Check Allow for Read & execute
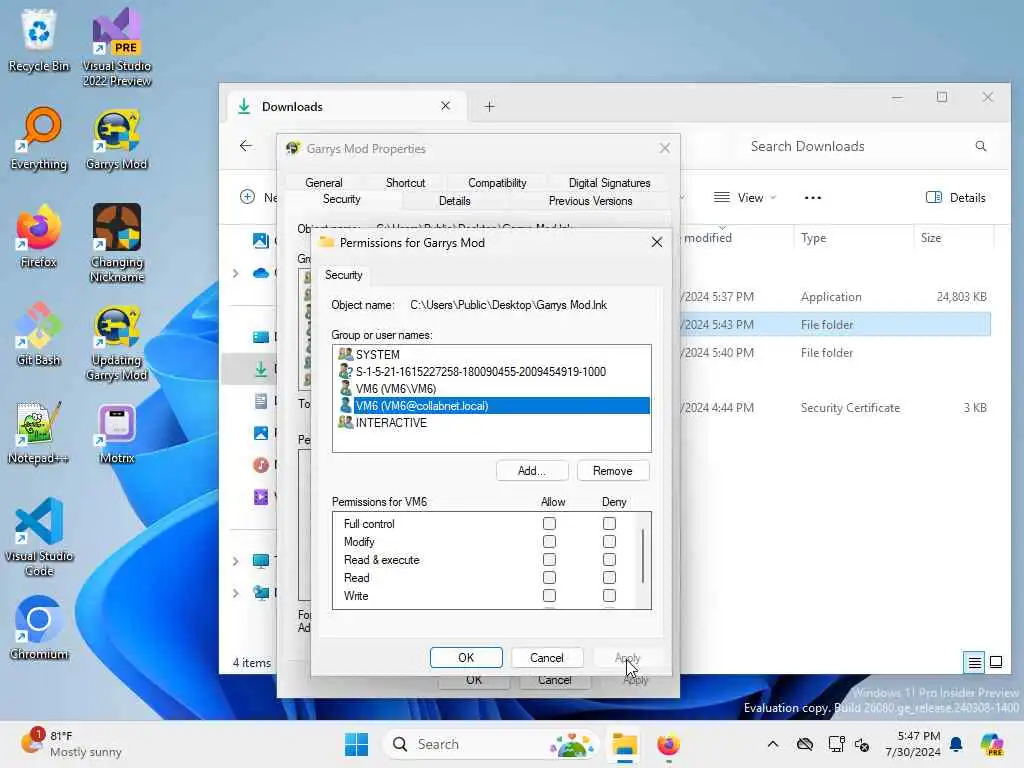The width and height of the screenshot is (1024, 768). coord(549,560)
